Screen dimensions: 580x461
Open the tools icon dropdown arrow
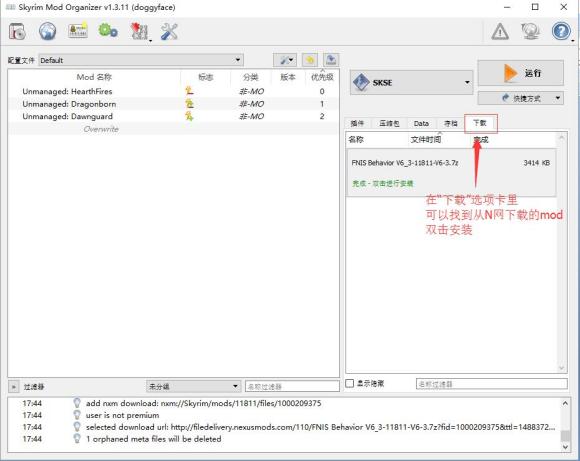151,40
